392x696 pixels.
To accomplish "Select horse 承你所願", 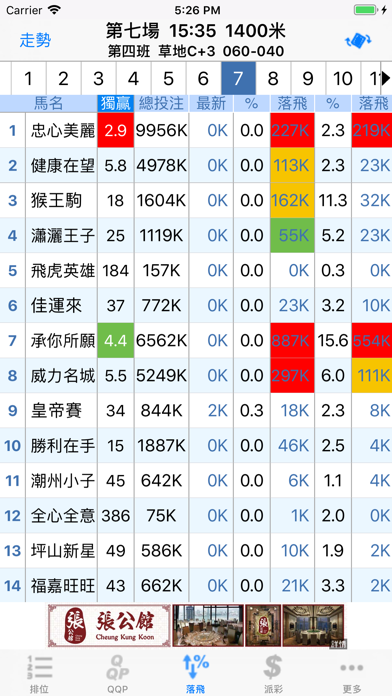I will [63, 341].
